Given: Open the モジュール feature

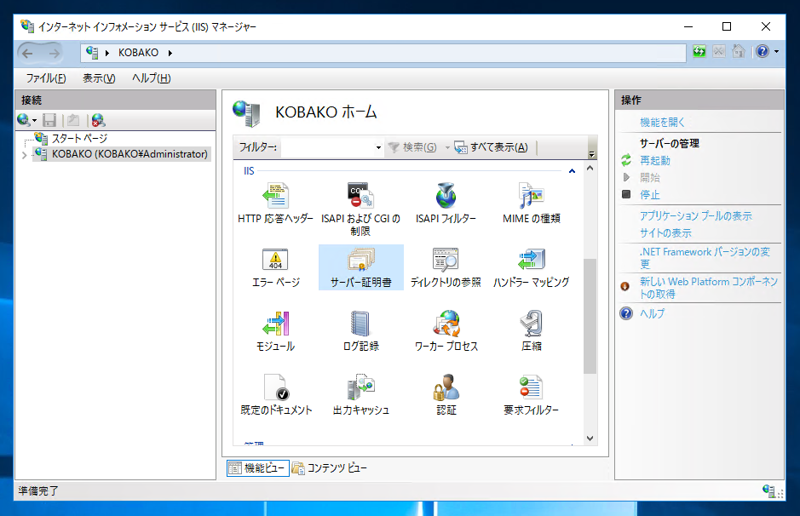Looking at the screenshot, I should tap(276, 331).
